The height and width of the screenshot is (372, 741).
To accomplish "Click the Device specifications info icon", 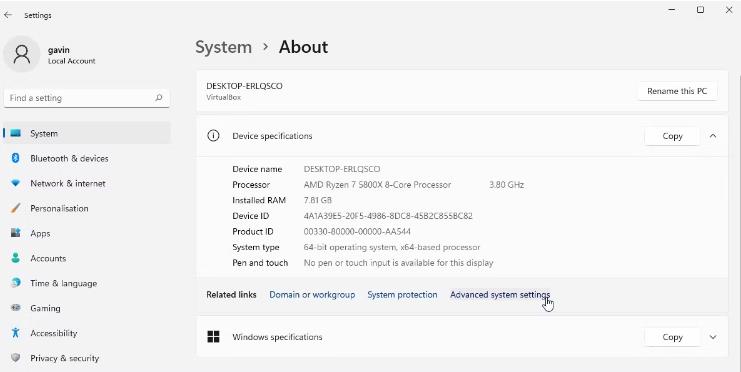I will [213, 136].
